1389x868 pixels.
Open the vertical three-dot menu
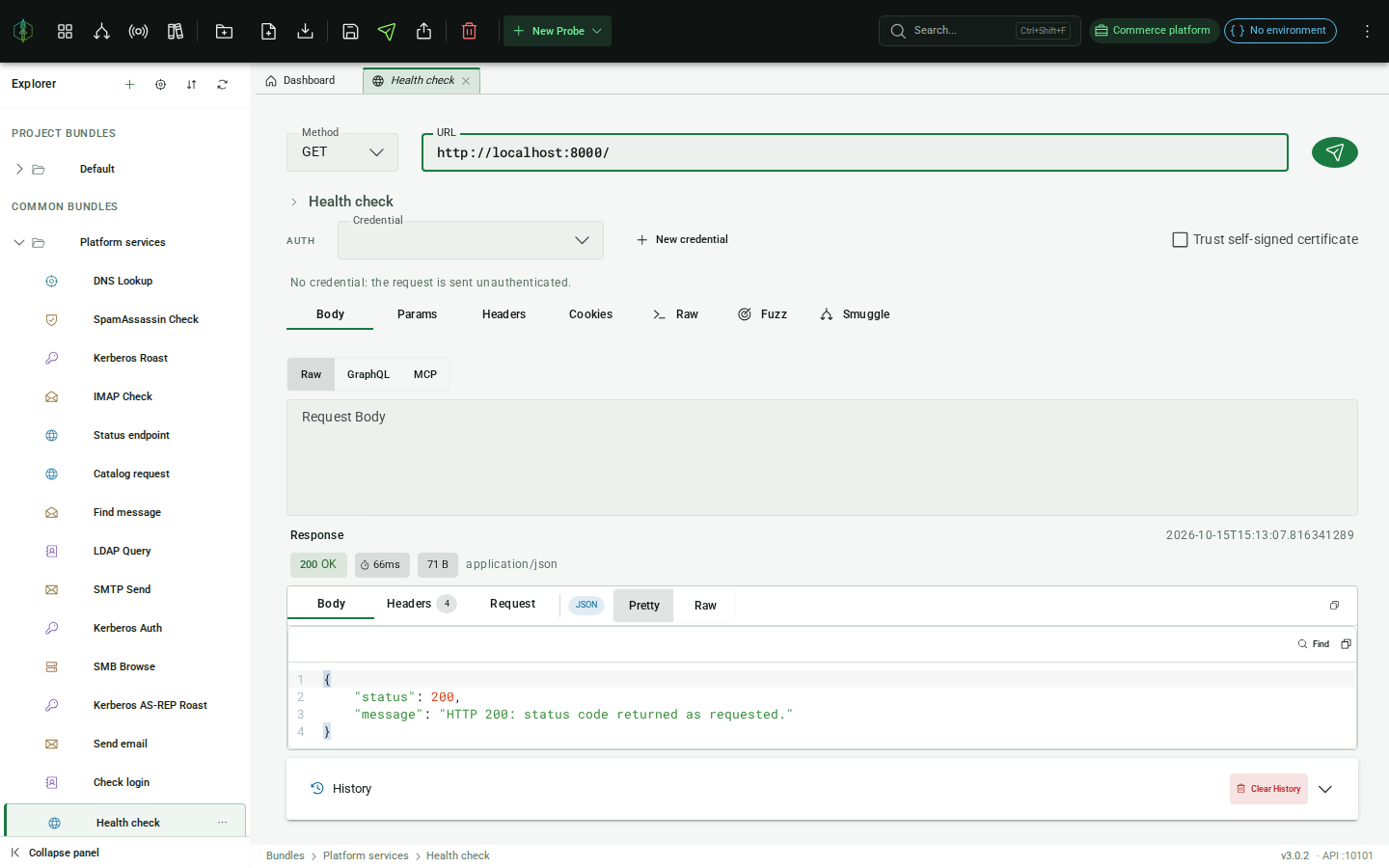tap(1367, 31)
